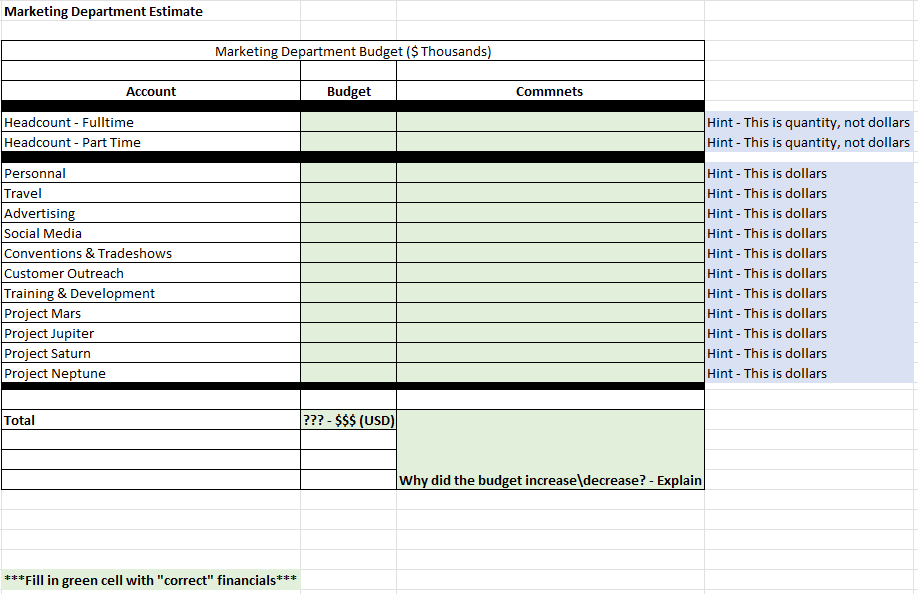918x594 pixels.
Task: Click the hint "This is quantity, not dollars" for Fulltime
Action: click(x=807, y=122)
